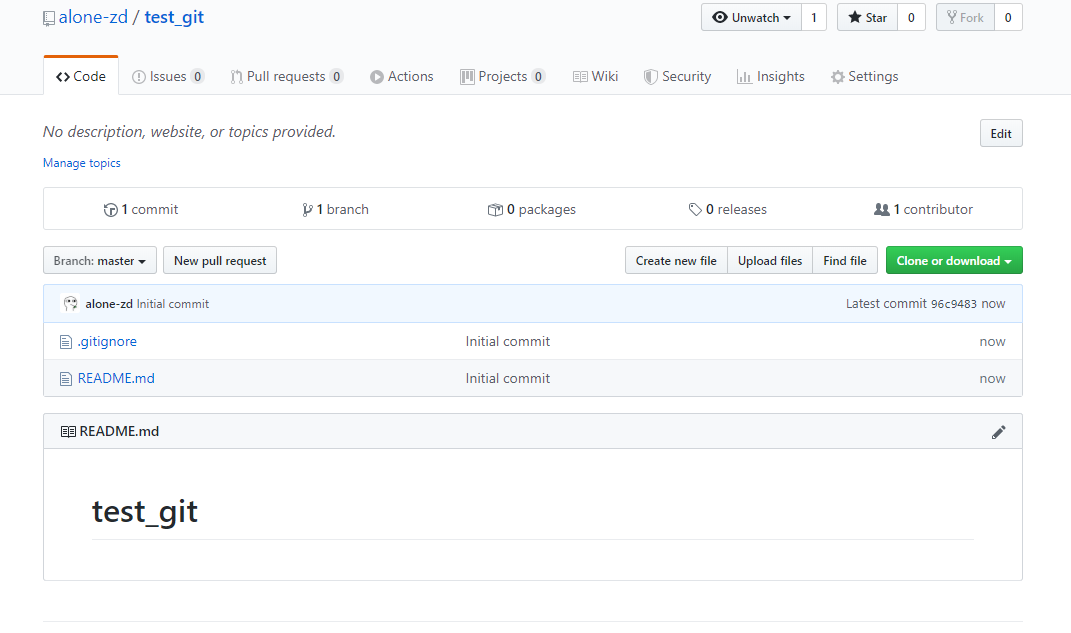The image size is (1071, 633).
Task: Click the Fork button
Action: [x=965, y=18]
